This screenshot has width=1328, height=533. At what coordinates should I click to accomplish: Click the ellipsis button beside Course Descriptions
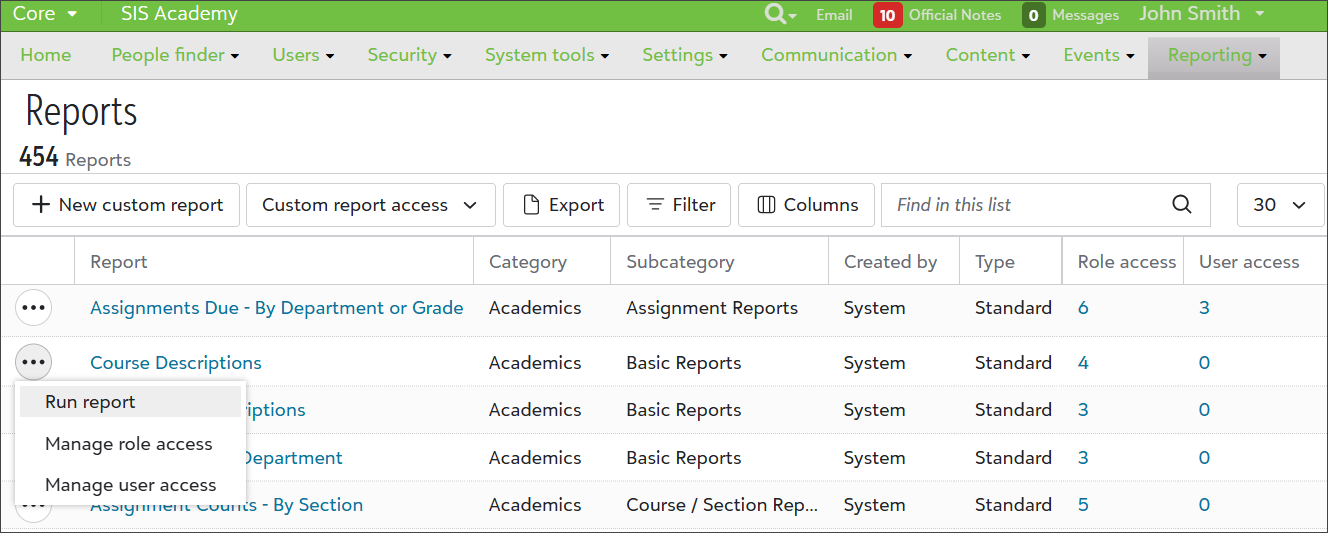(34, 362)
